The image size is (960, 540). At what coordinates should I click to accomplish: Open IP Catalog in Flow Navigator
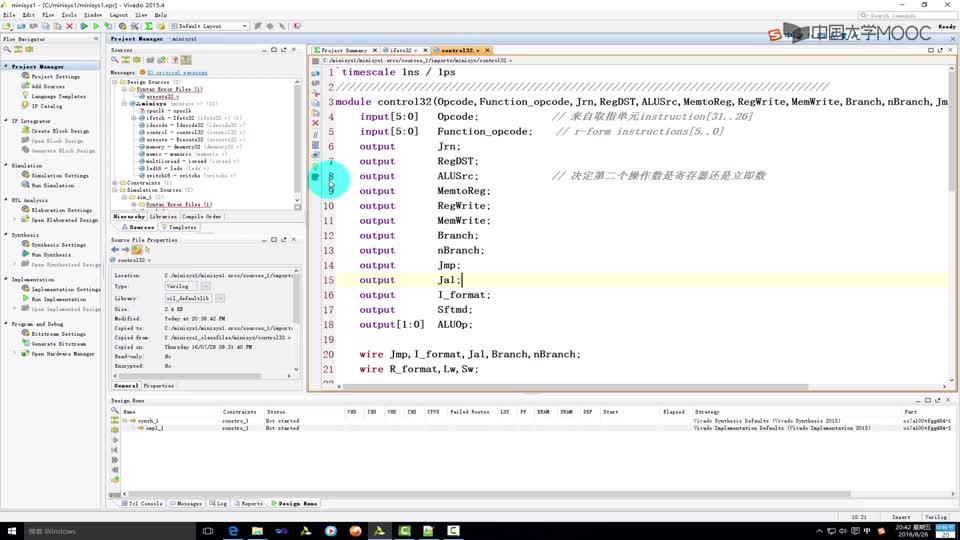coord(47,106)
